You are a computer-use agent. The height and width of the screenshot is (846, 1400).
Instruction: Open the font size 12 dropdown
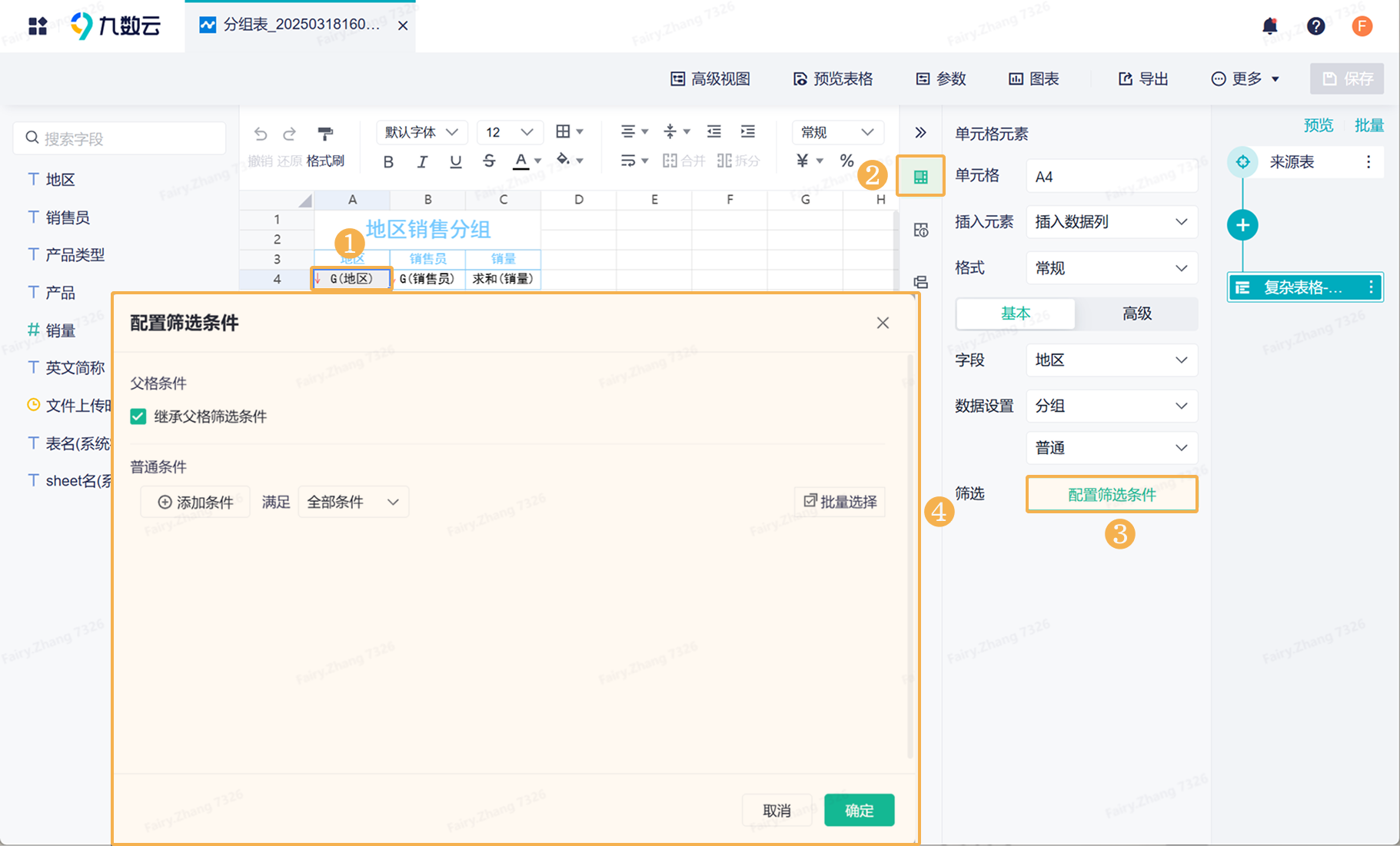click(x=510, y=132)
